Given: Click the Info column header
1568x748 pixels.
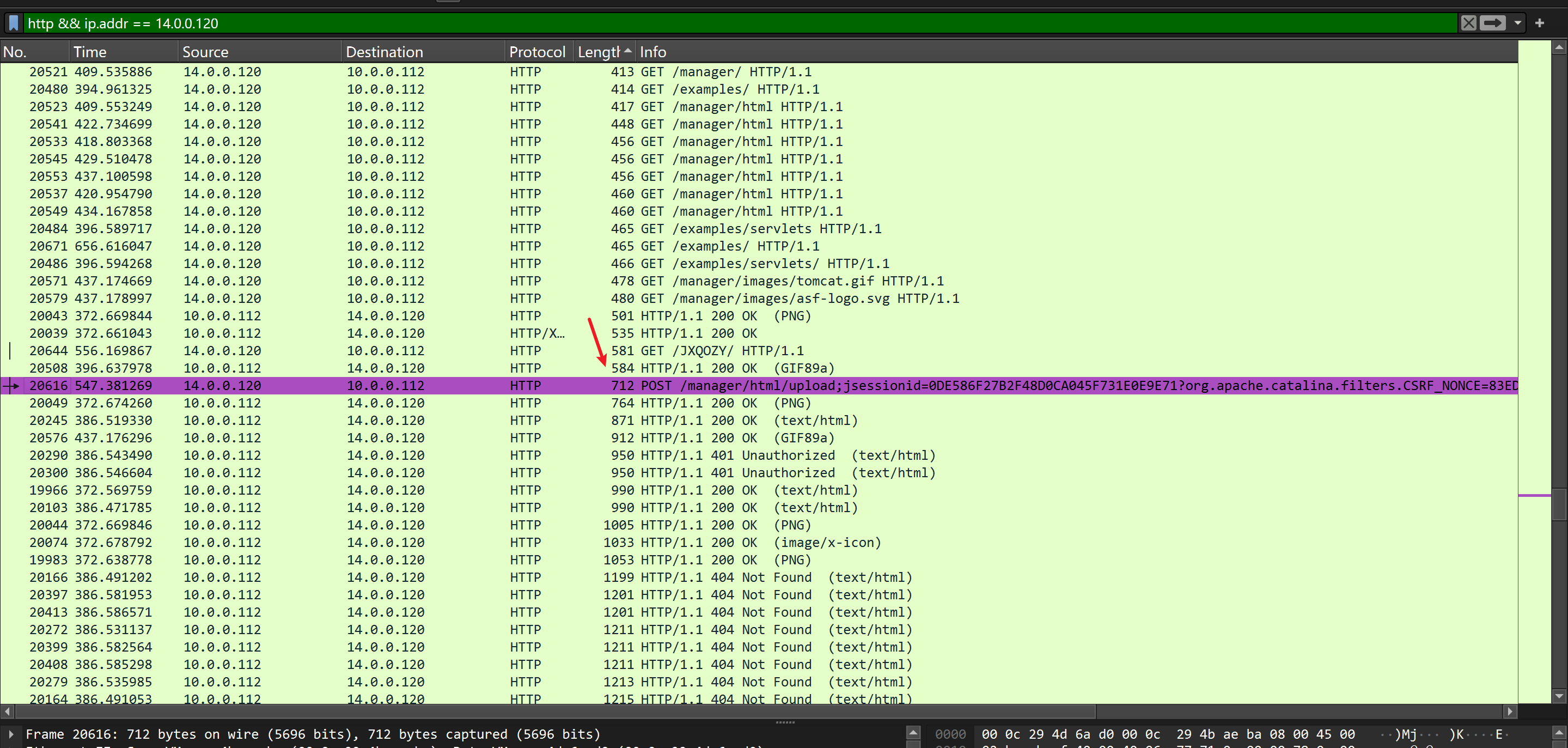Looking at the screenshot, I should 652,52.
